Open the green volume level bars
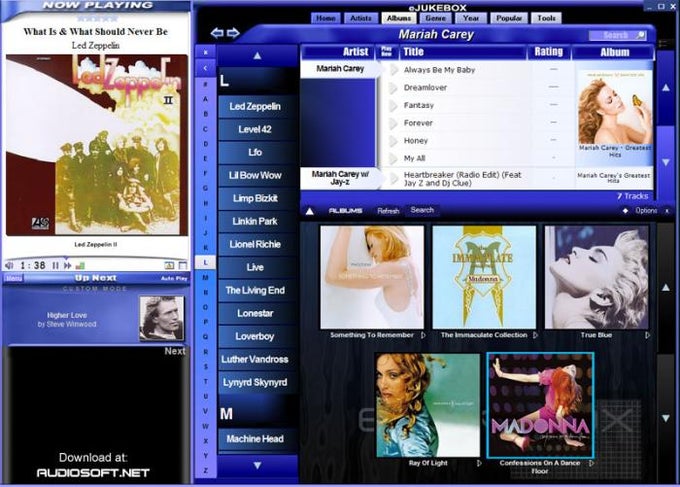Viewport: 680px width, 487px height. coord(80,265)
